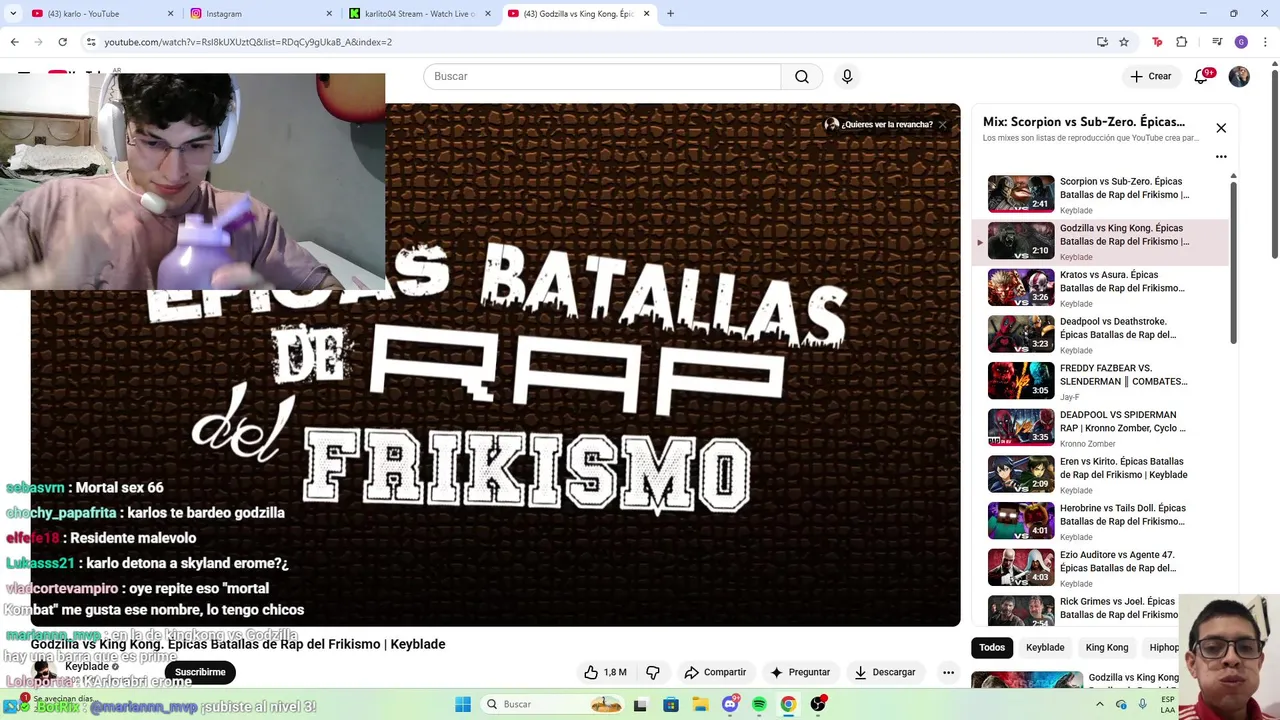Open File Explorer from the taskbar
This screenshot has width=1280, height=720.
[701, 704]
